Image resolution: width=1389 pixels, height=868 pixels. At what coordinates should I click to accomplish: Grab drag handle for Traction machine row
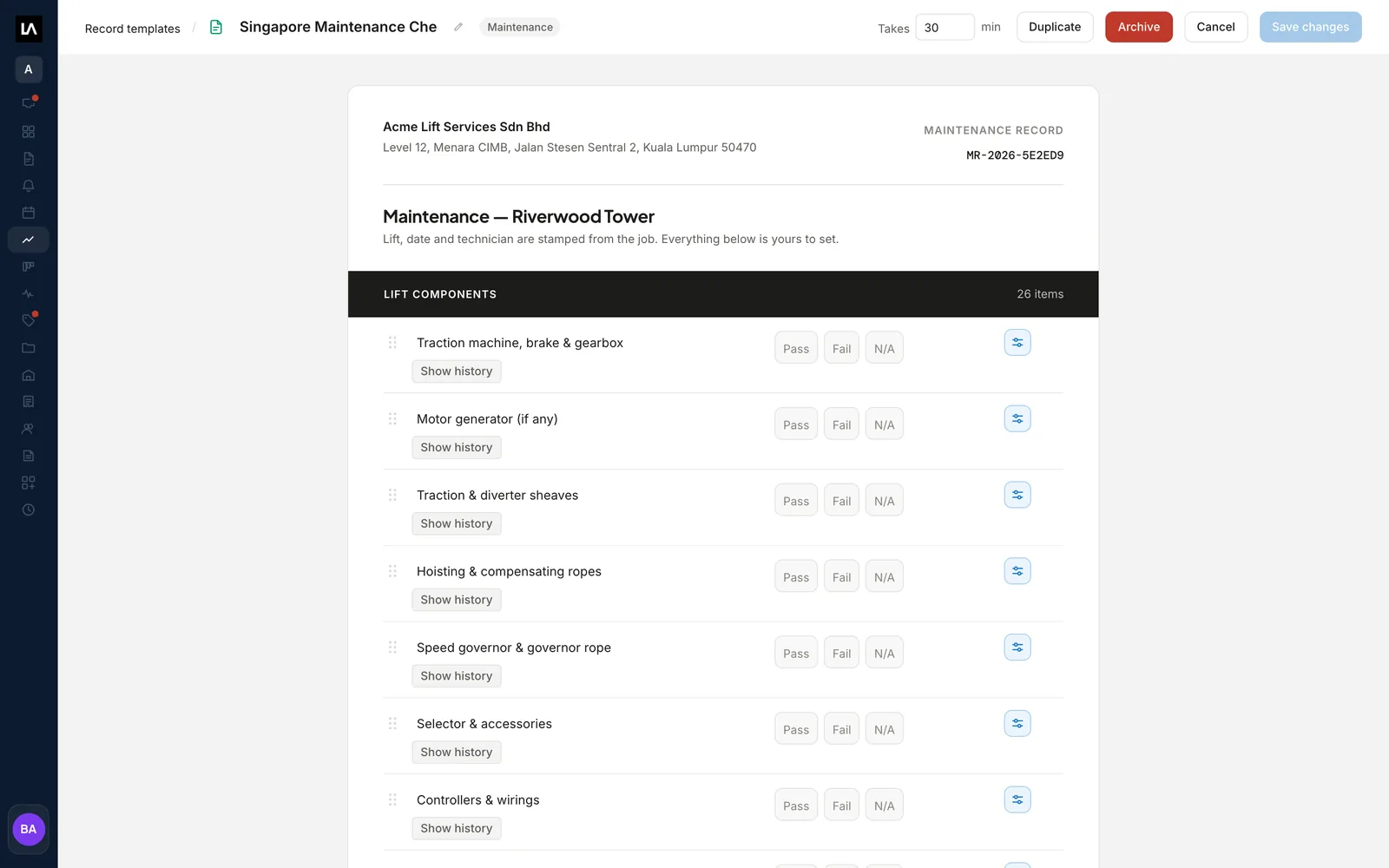tap(392, 343)
